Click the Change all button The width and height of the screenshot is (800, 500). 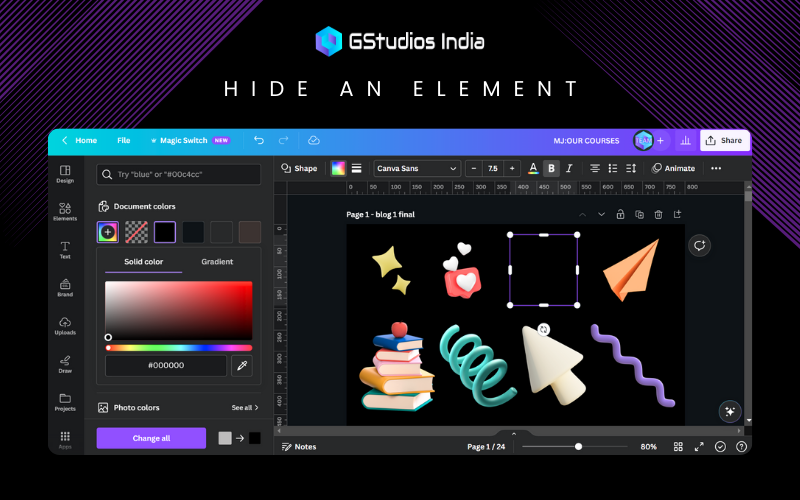pos(151,438)
